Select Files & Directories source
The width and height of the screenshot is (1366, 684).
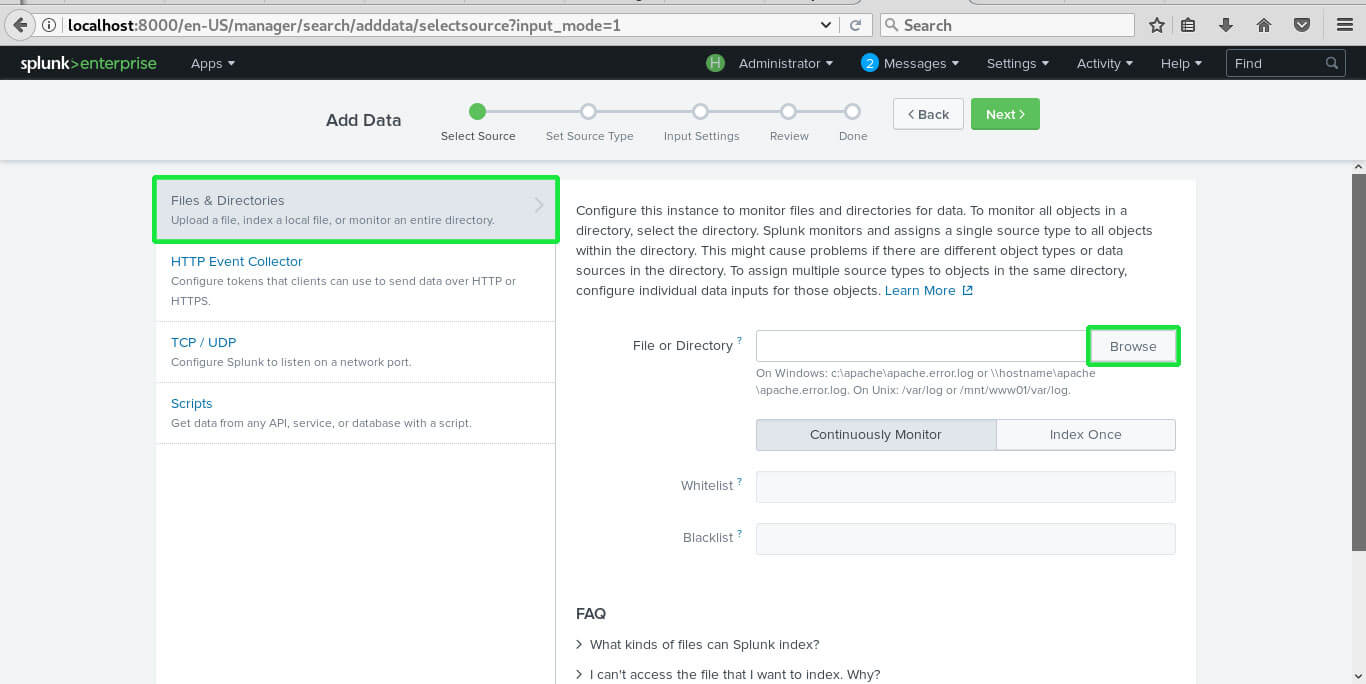point(355,210)
